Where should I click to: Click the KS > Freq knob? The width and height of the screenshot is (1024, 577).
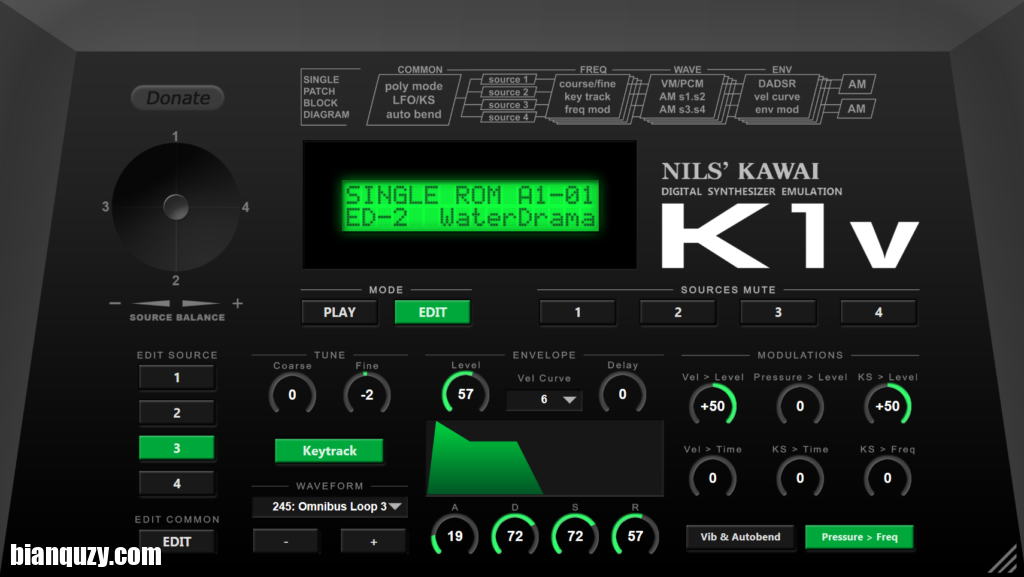[x=888, y=478]
